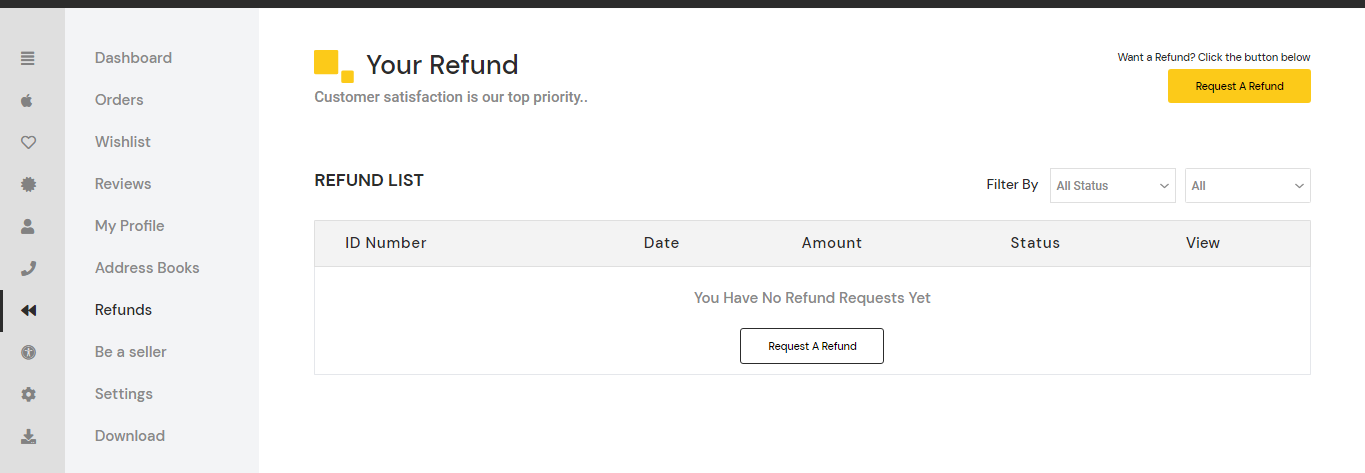Open Be a seller menu link
Screen dimensions: 1365x473
pos(131,352)
